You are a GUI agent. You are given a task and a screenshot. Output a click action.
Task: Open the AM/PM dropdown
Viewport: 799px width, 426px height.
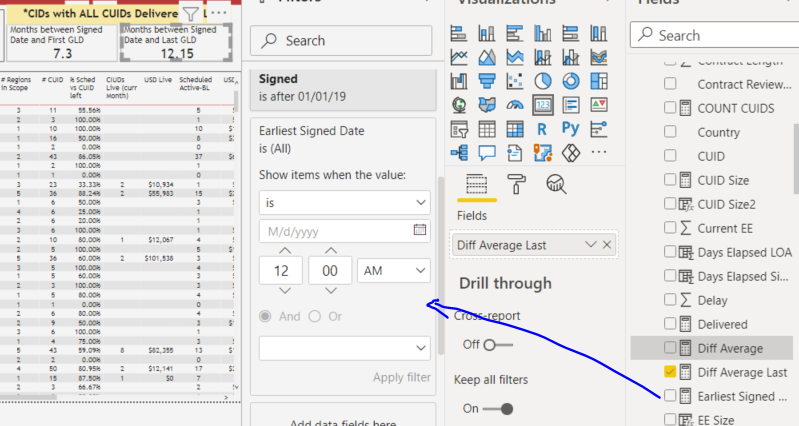tap(394, 271)
